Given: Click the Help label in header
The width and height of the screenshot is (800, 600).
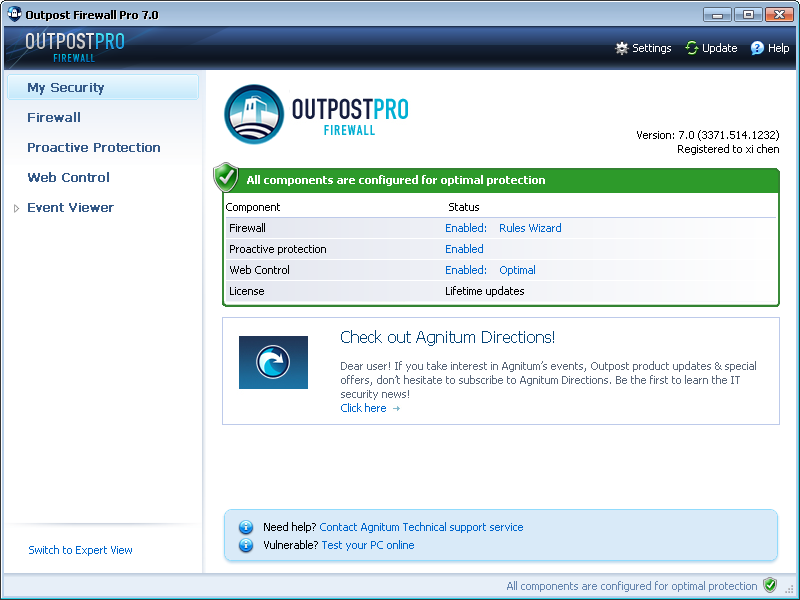Looking at the screenshot, I should coord(779,48).
